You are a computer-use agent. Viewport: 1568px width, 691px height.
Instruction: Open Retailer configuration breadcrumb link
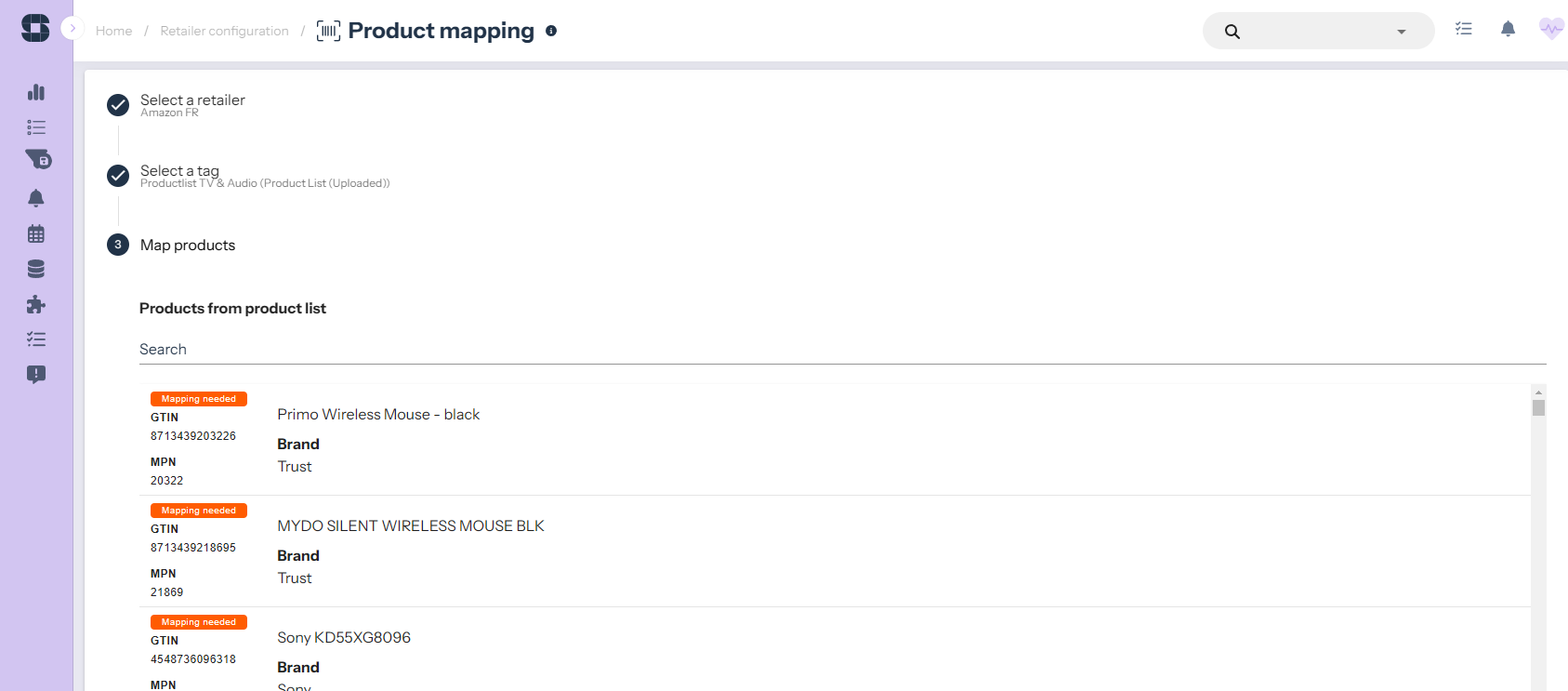click(x=224, y=32)
